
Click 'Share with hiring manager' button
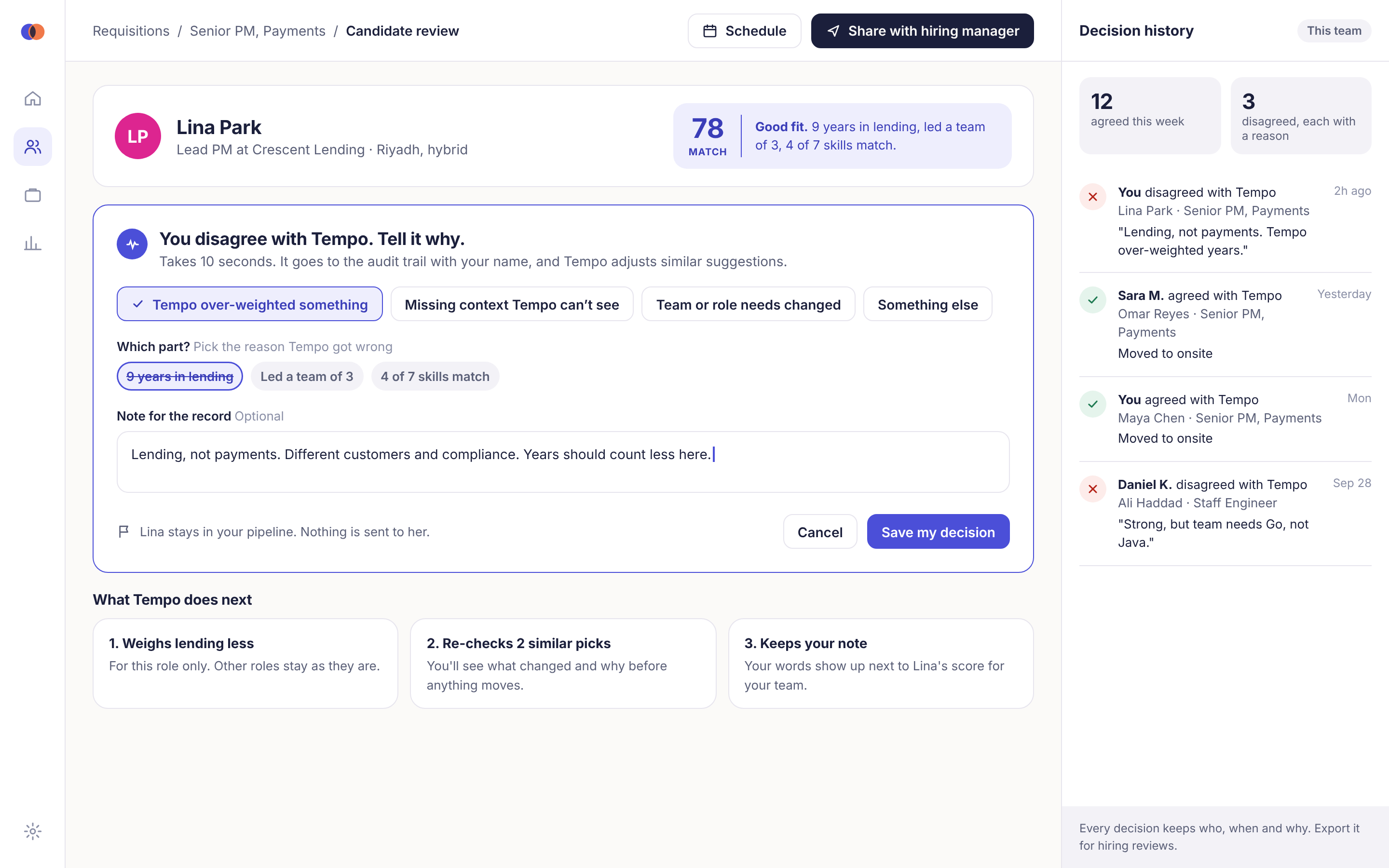tap(922, 31)
